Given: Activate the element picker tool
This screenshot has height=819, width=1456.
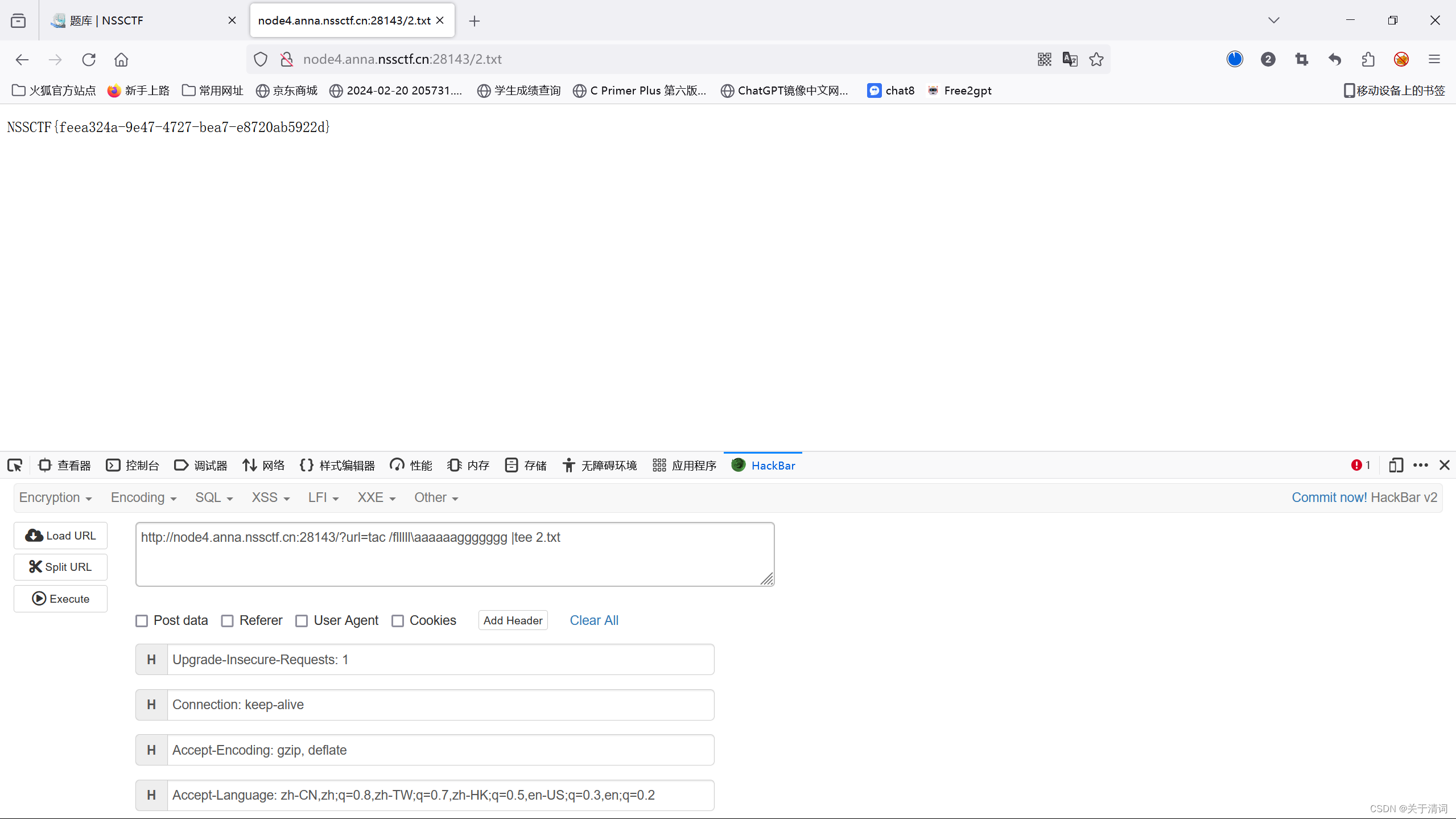Looking at the screenshot, I should click(15, 466).
